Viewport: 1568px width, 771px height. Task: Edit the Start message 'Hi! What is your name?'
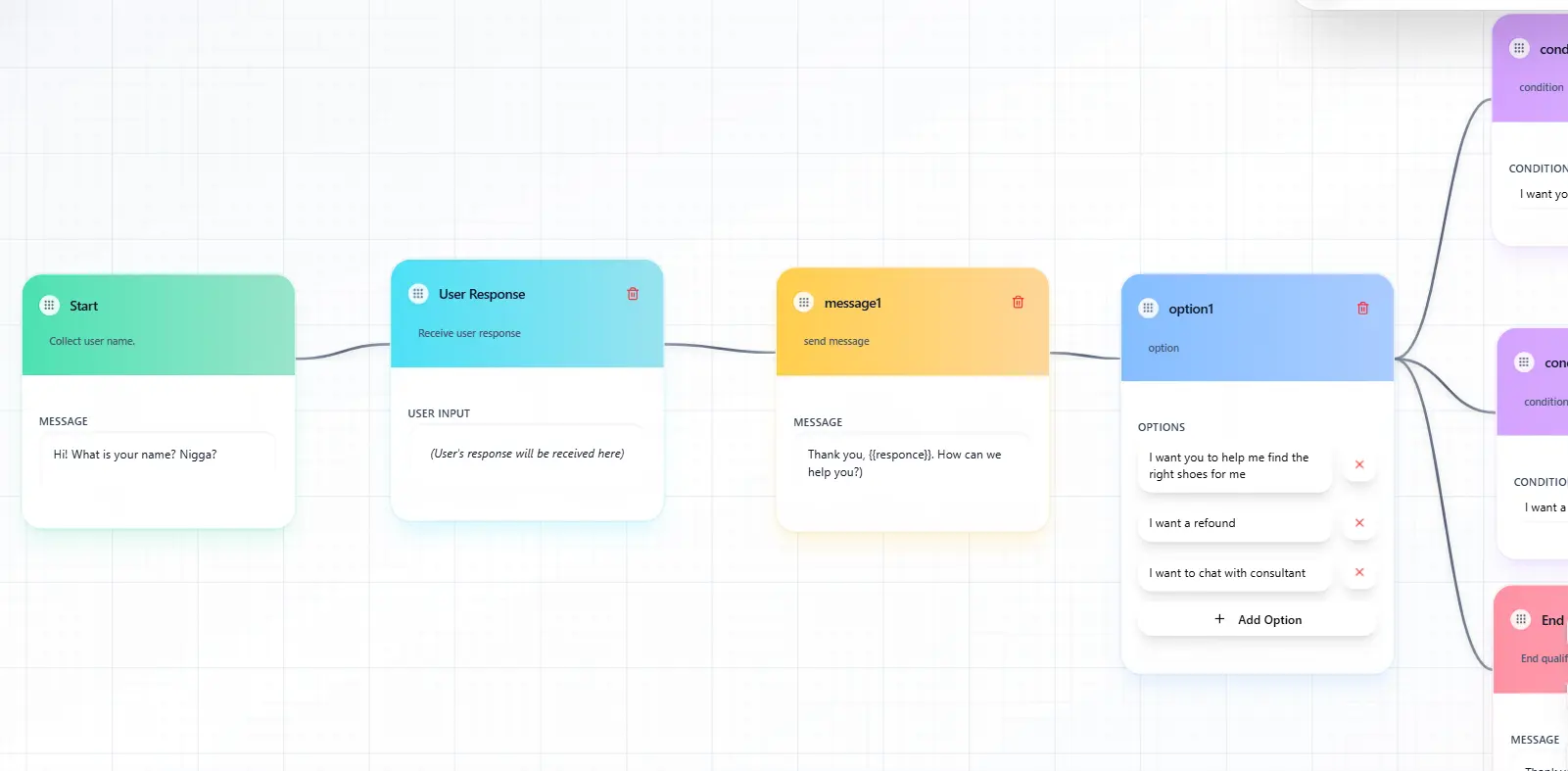coord(159,458)
